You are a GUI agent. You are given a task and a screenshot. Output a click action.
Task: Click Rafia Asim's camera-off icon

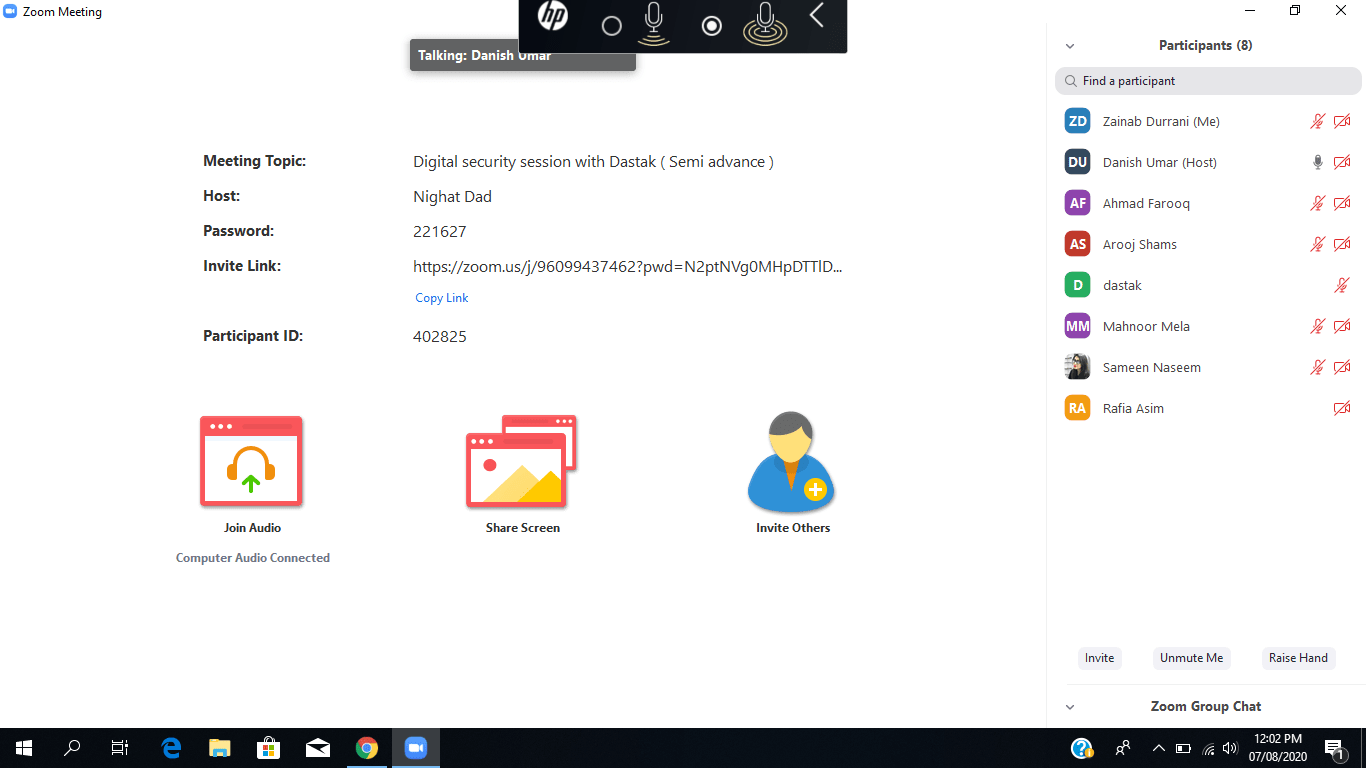coord(1342,408)
